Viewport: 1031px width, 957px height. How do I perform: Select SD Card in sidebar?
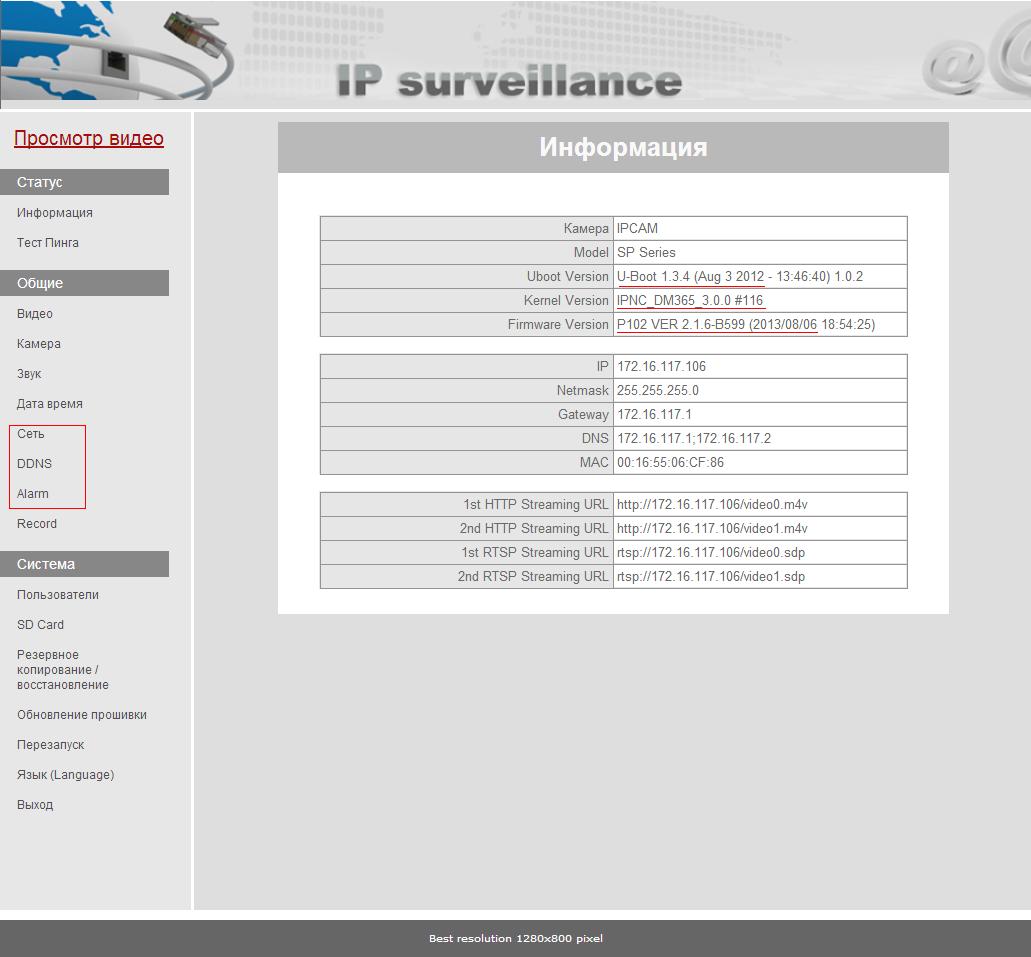click(x=40, y=625)
